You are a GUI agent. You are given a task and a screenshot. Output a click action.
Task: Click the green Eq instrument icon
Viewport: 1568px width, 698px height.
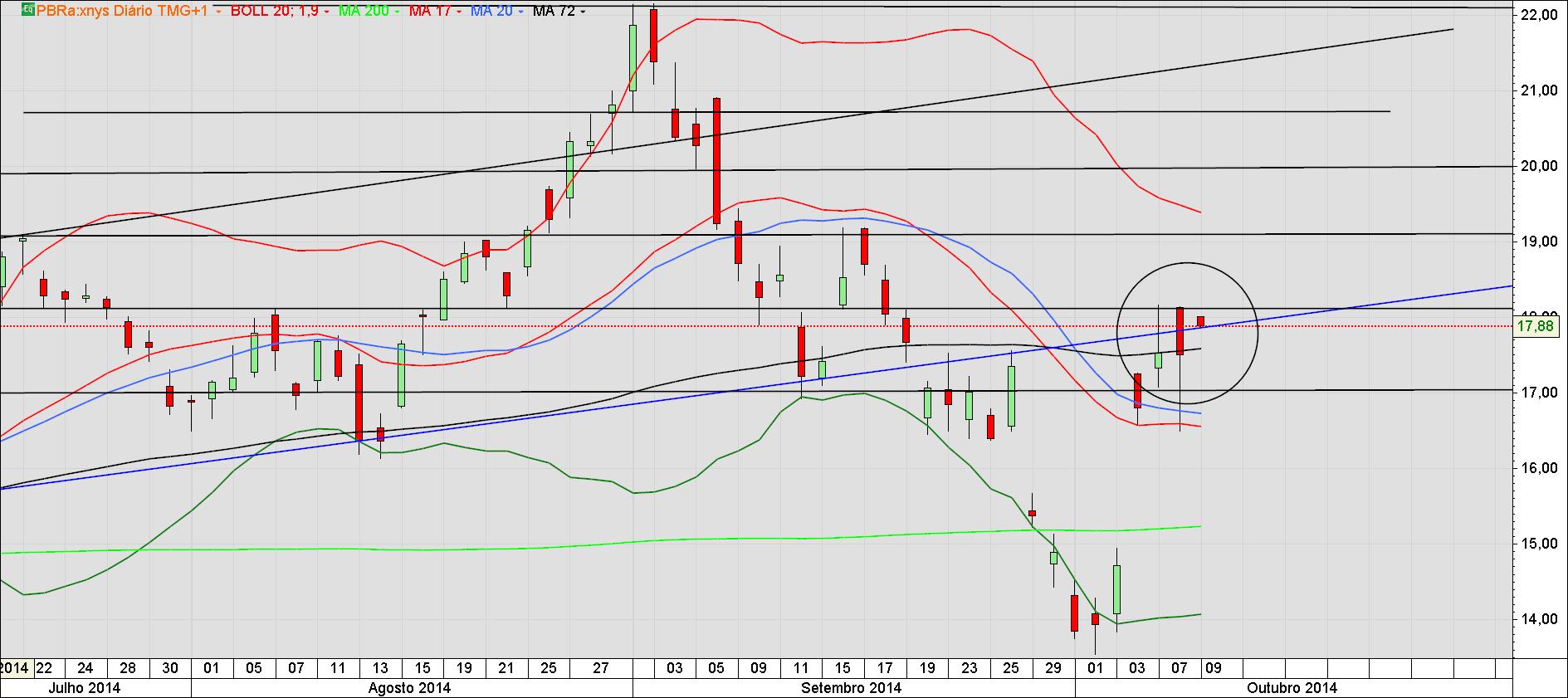pyautogui.click(x=28, y=11)
